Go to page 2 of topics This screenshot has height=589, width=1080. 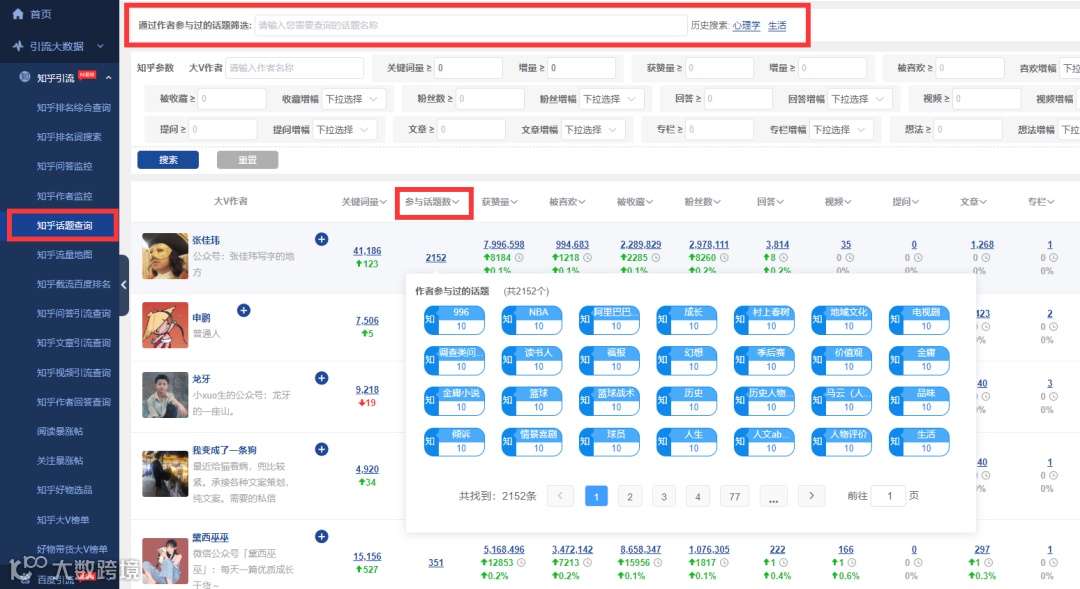(x=630, y=496)
